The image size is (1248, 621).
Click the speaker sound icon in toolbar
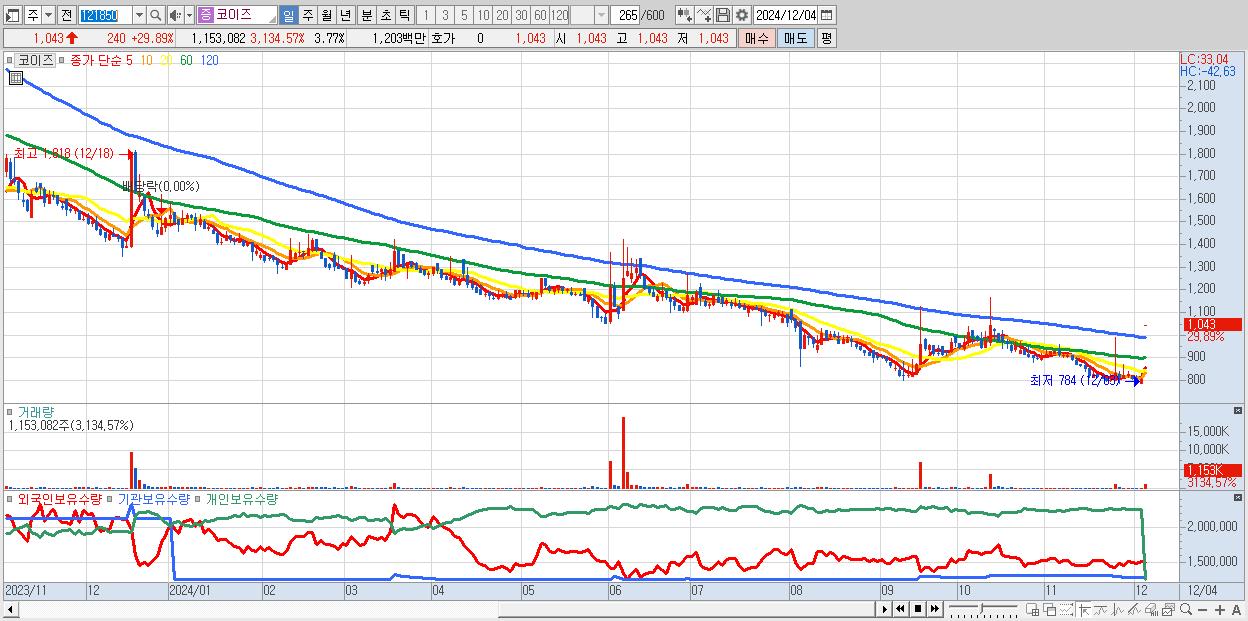(175, 15)
